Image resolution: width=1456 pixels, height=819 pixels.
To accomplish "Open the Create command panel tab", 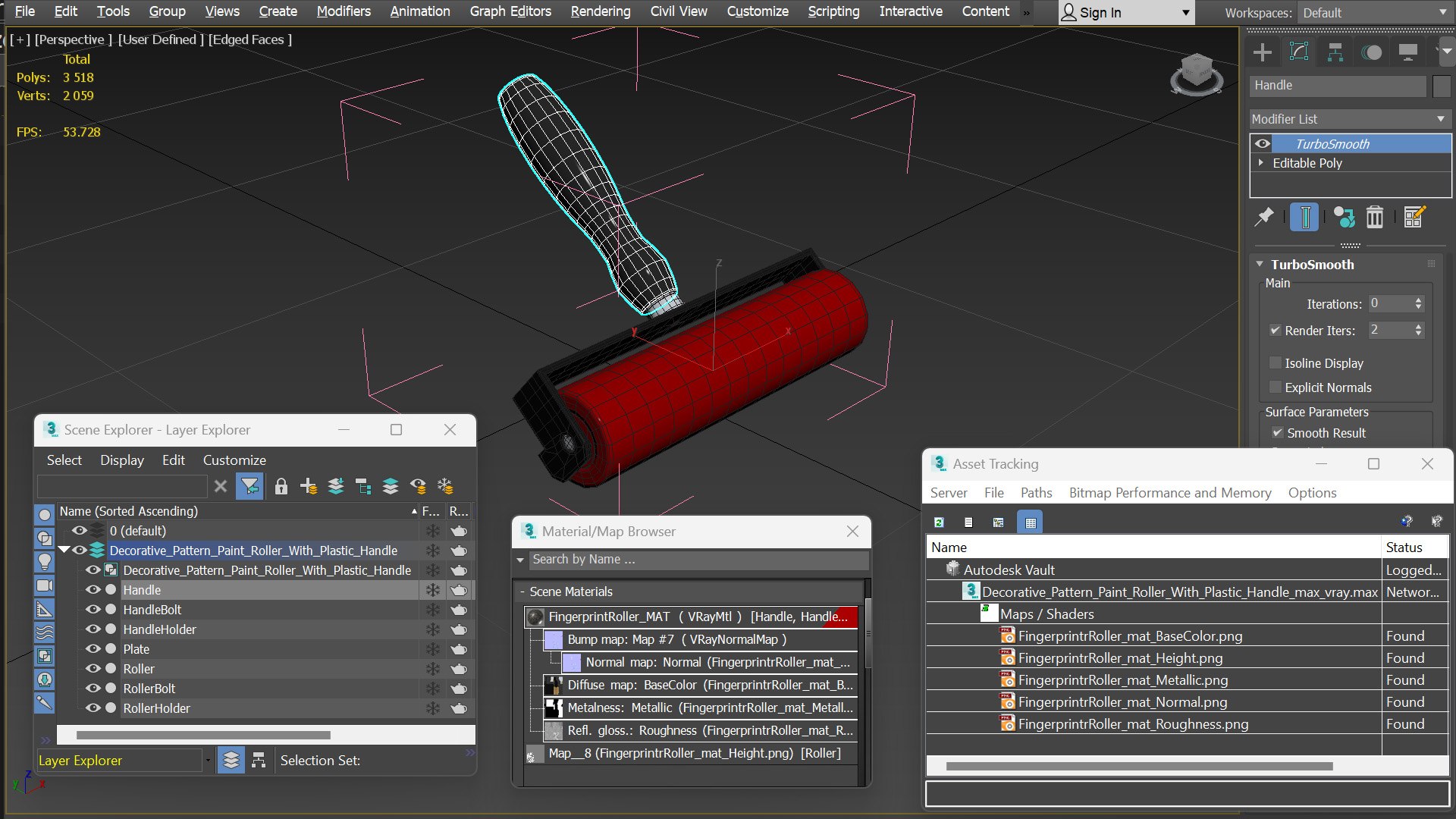I will click(1263, 52).
